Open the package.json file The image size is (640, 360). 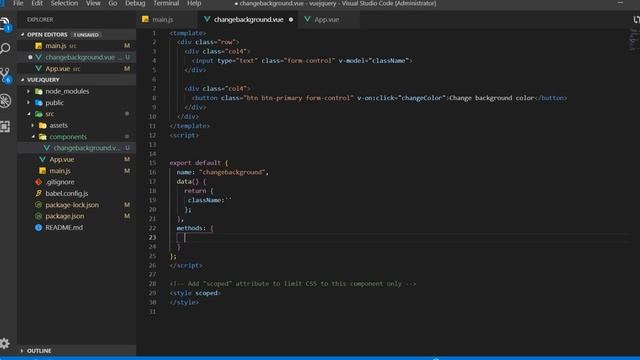tap(76, 216)
